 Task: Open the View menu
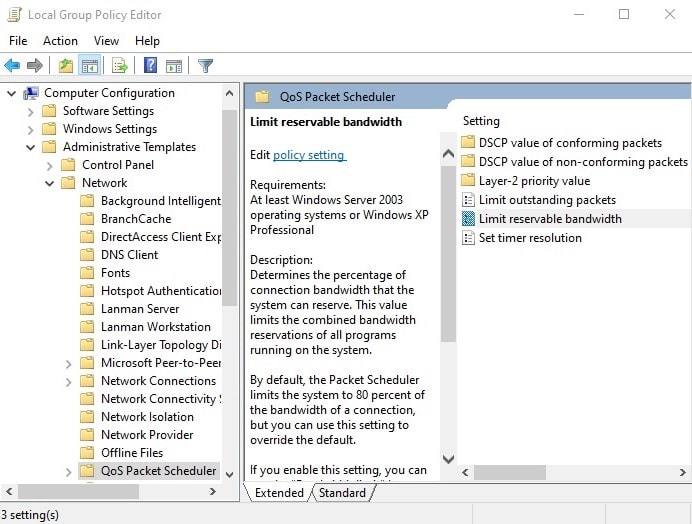(106, 41)
